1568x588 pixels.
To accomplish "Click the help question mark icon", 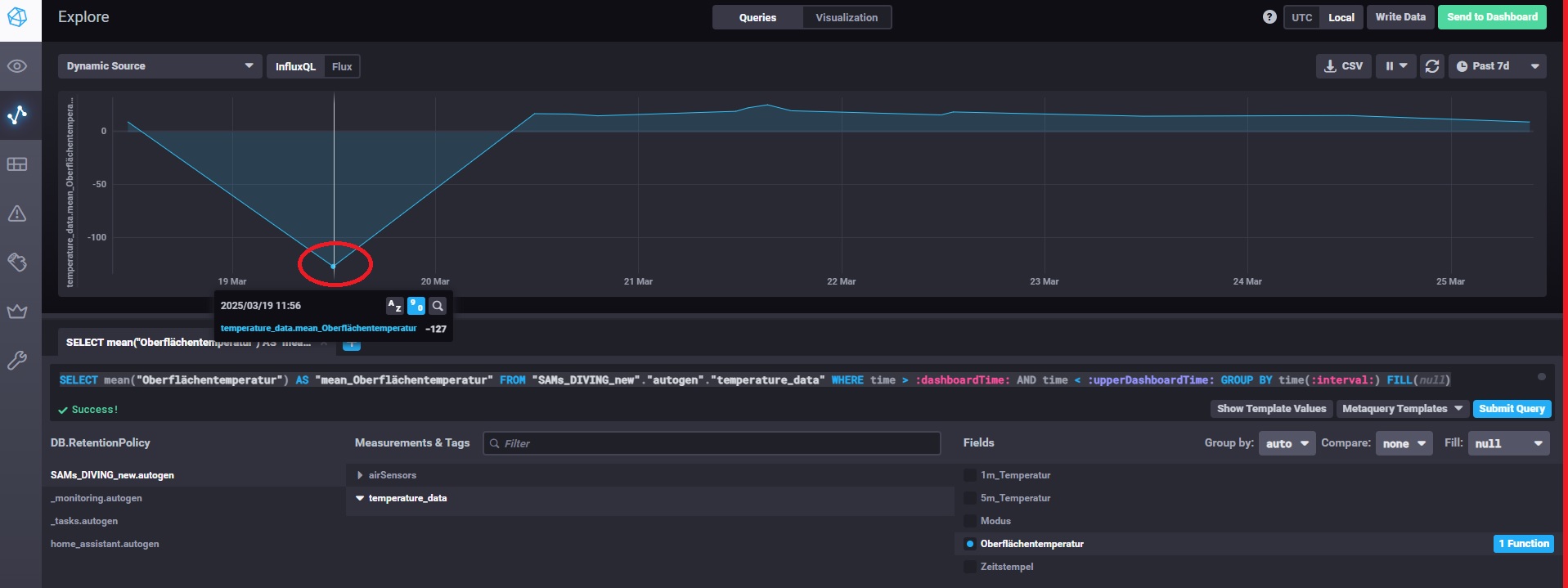I will pyautogui.click(x=1269, y=17).
